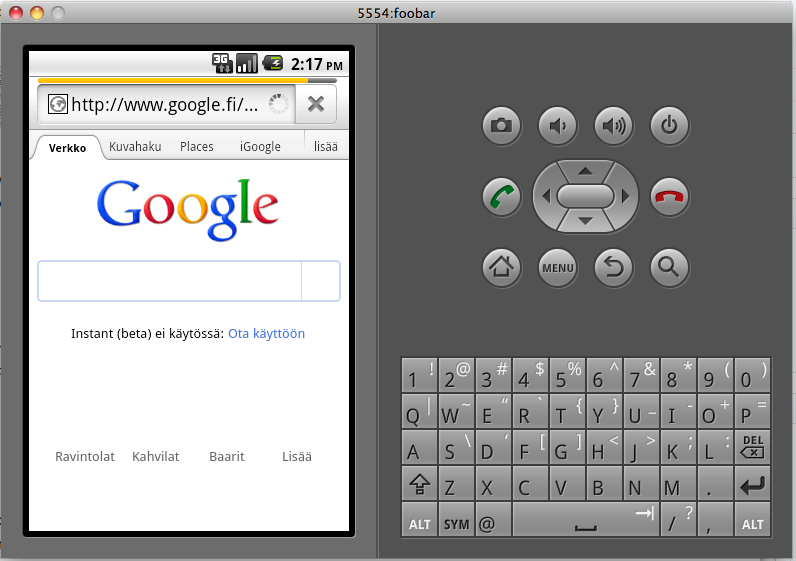
Task: Click the red end call button
Action: [670, 196]
